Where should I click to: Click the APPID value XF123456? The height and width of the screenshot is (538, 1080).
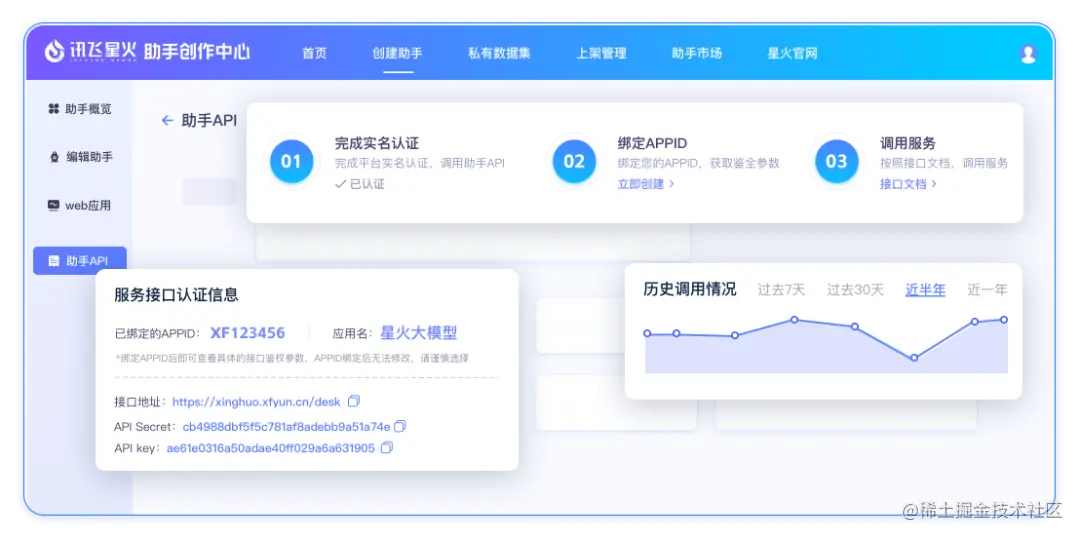[248, 333]
